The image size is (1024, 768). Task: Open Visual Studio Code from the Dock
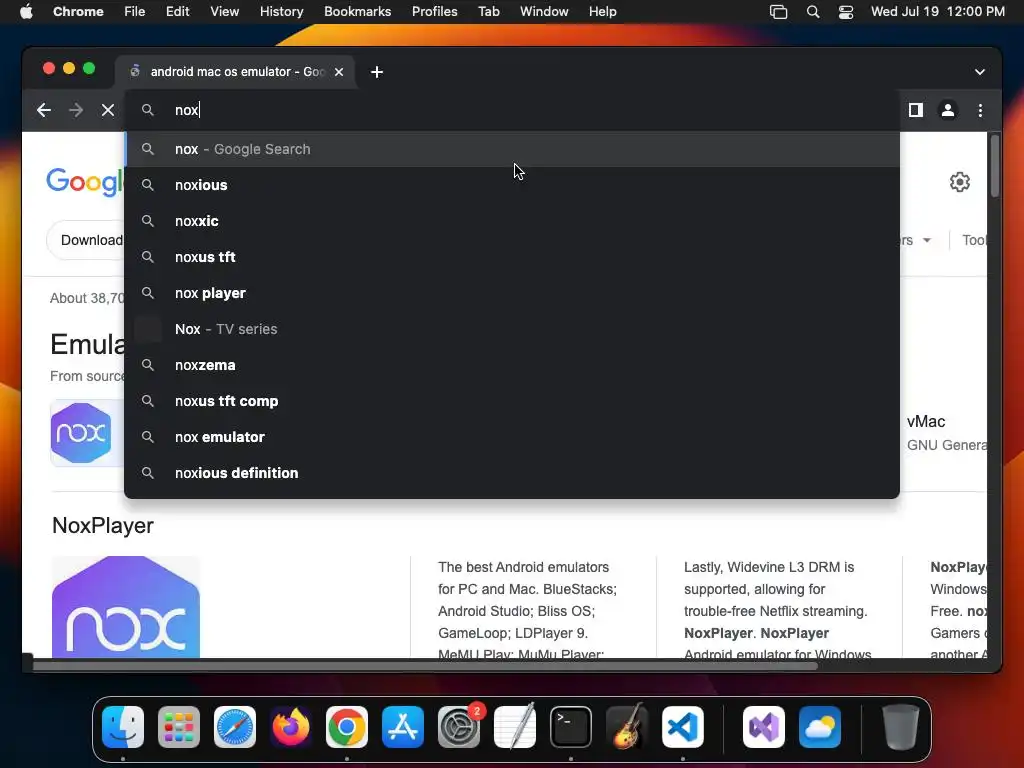682,727
